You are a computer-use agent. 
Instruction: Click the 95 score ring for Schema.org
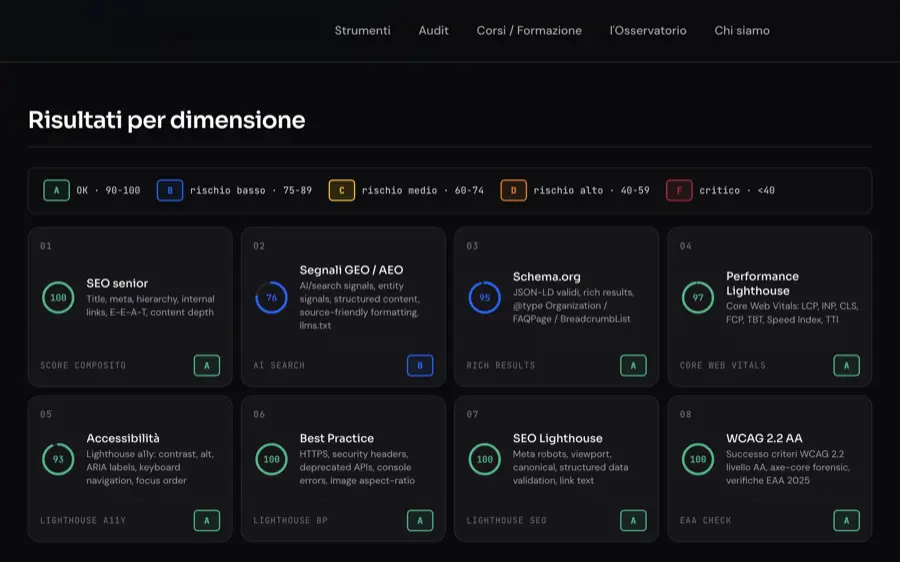[484, 297]
